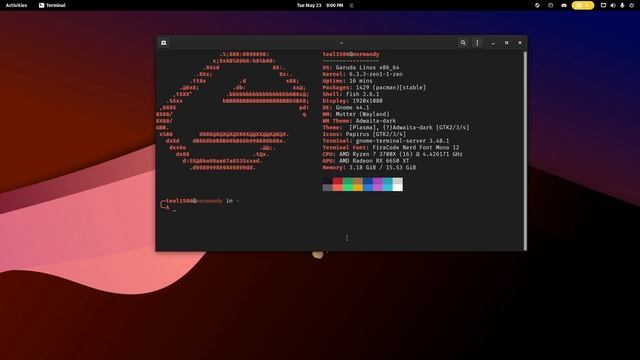Screen dimensions: 640x360
Task: Click the 'Icons: Papirus [GTK2/3/4]' line
Action: click(x=364, y=134)
